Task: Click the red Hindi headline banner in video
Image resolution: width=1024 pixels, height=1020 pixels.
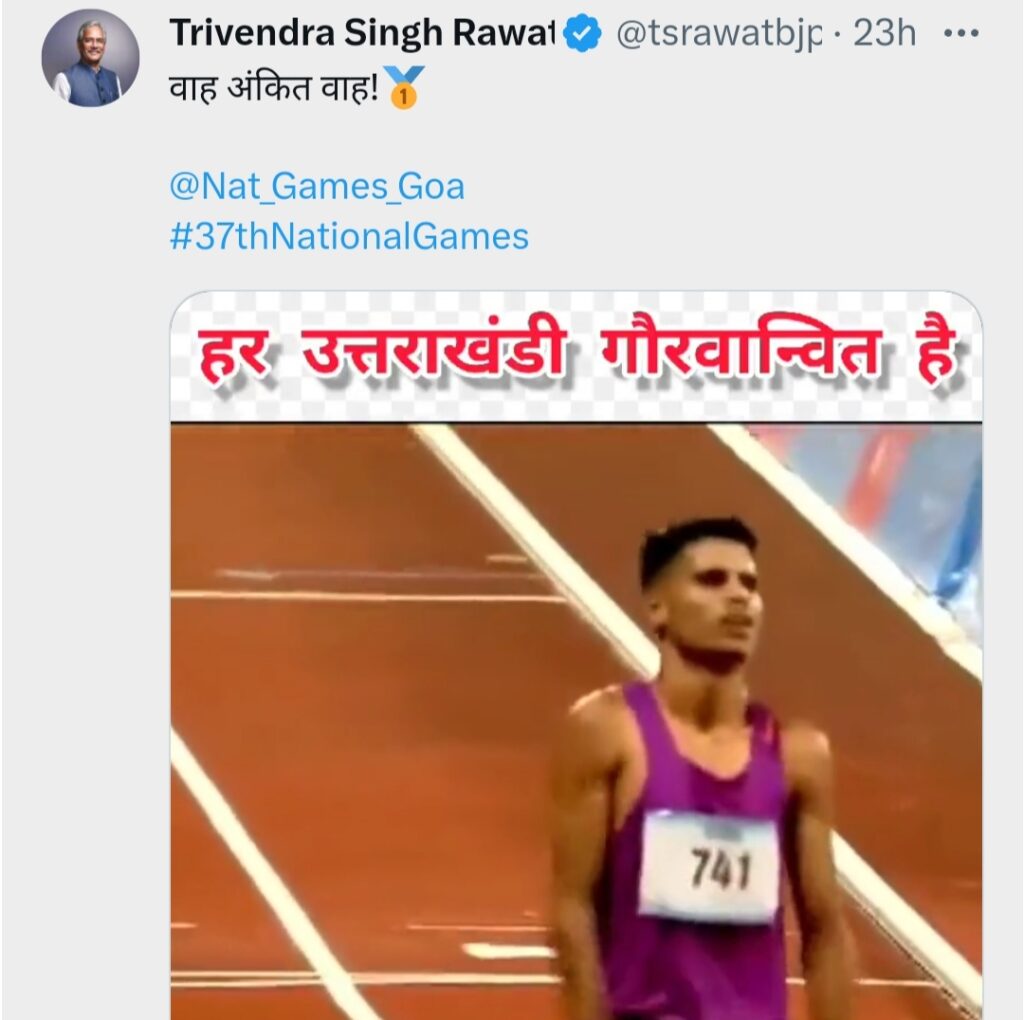Action: coord(576,356)
